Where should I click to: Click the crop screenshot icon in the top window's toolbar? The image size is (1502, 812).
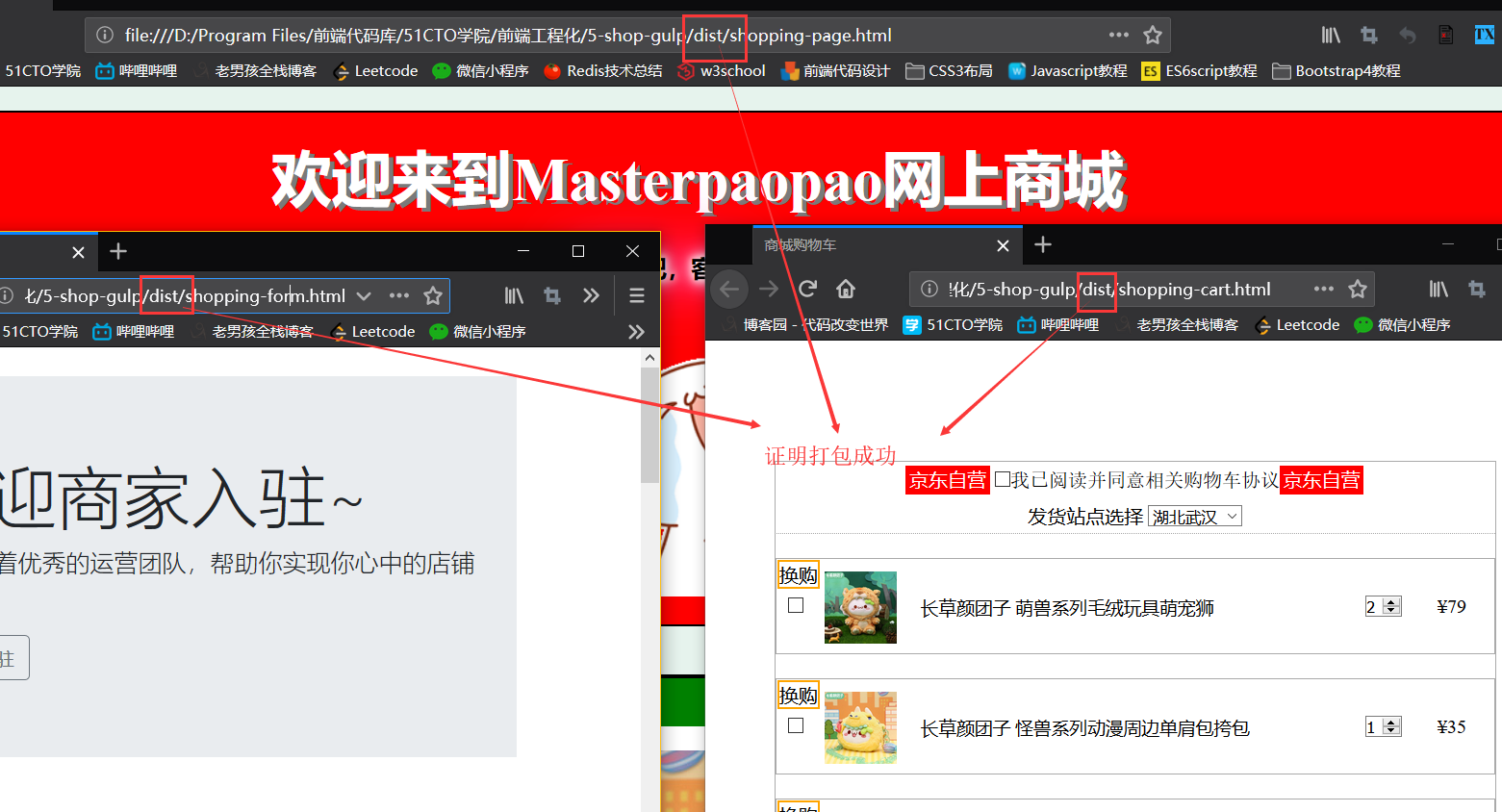tap(1369, 36)
